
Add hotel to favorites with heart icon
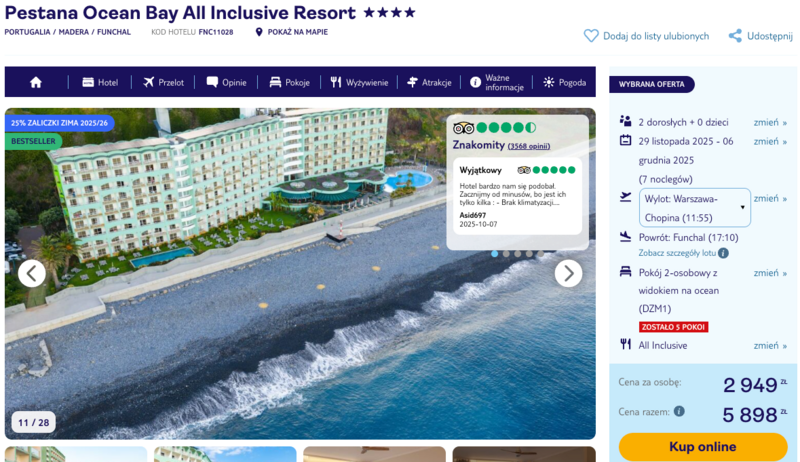pyautogui.click(x=591, y=36)
